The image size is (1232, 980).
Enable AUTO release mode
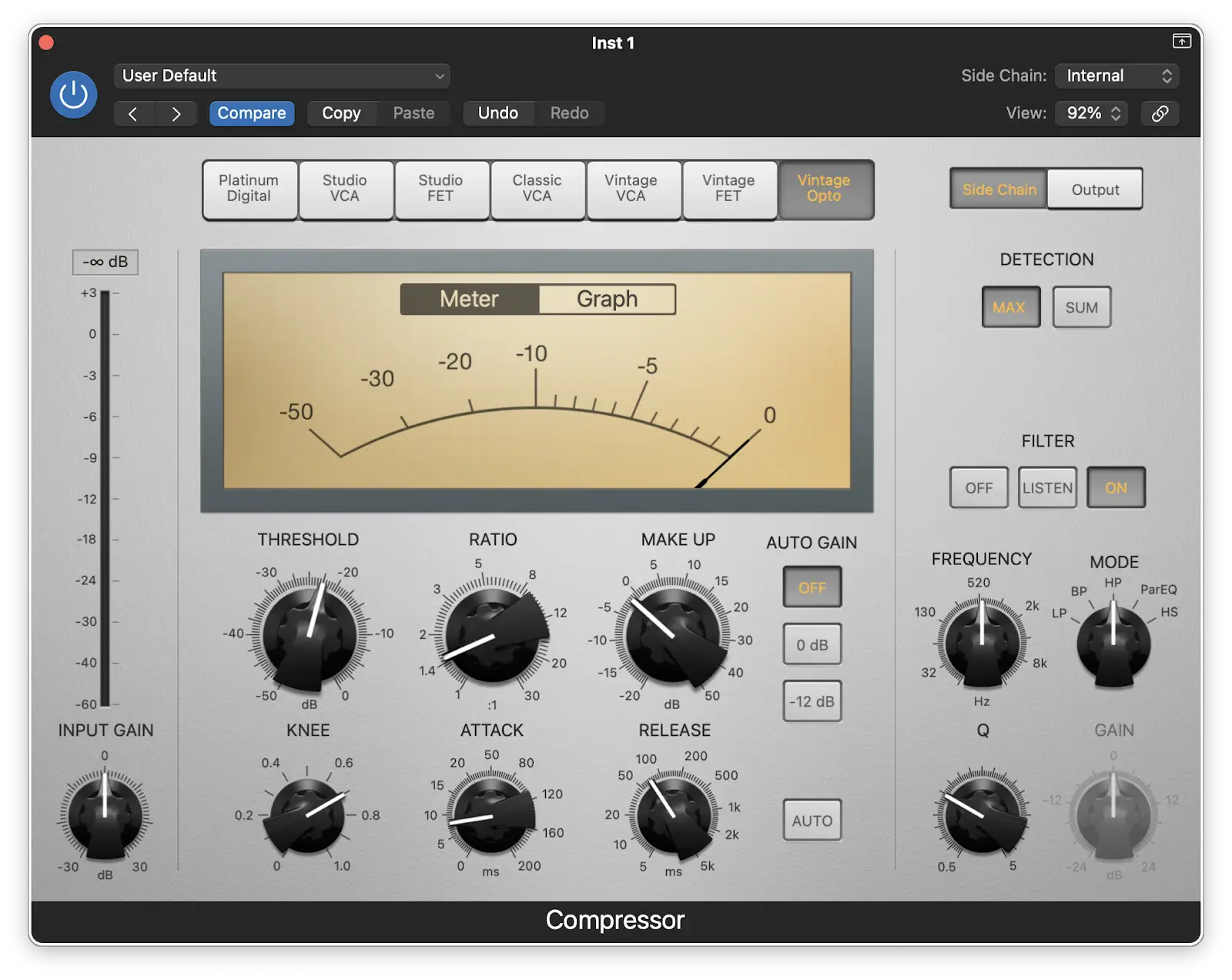[x=812, y=821]
